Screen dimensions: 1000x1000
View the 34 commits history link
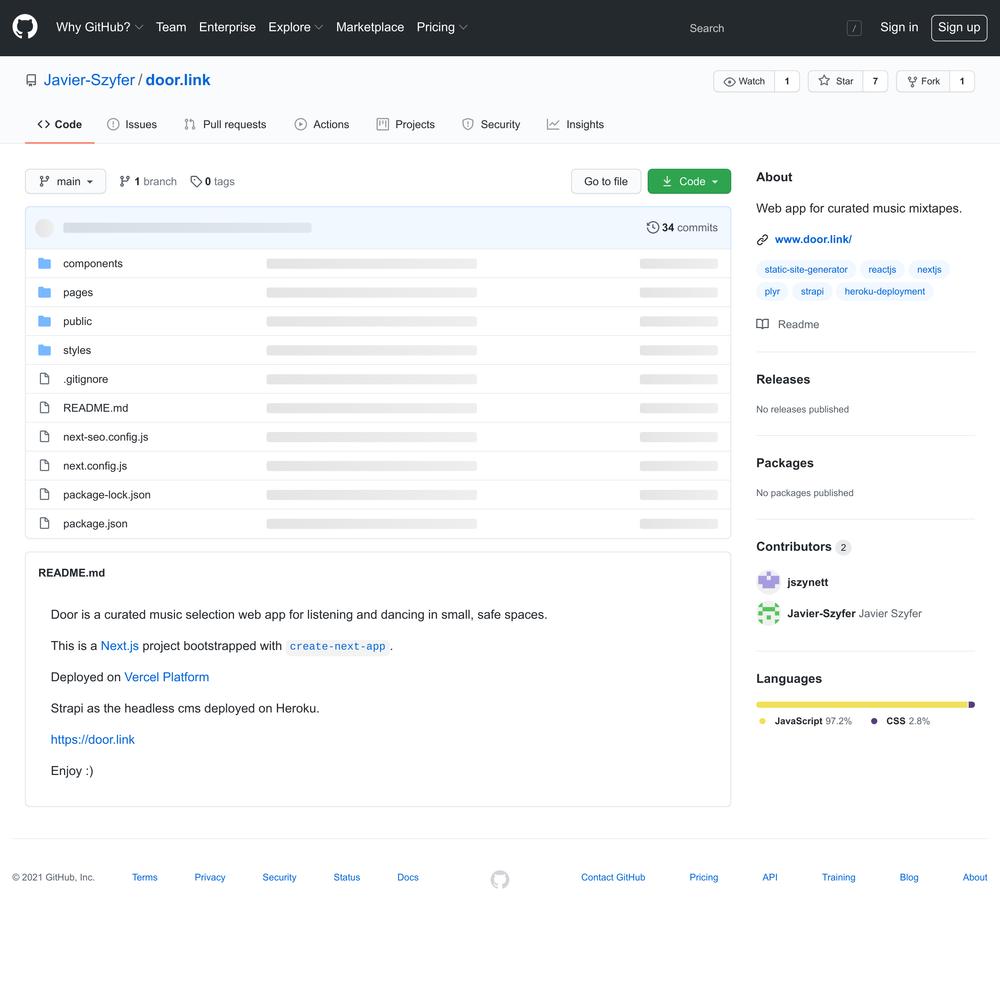coord(682,228)
